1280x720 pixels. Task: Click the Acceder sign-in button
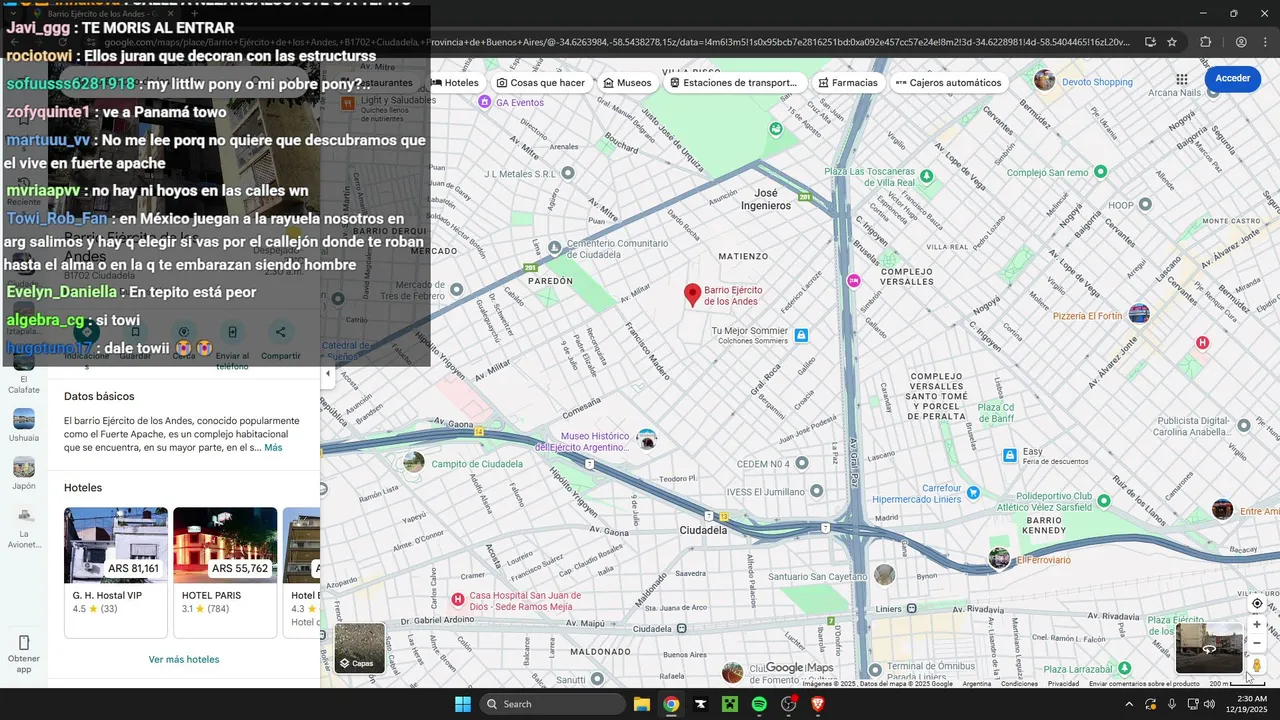click(1232, 78)
